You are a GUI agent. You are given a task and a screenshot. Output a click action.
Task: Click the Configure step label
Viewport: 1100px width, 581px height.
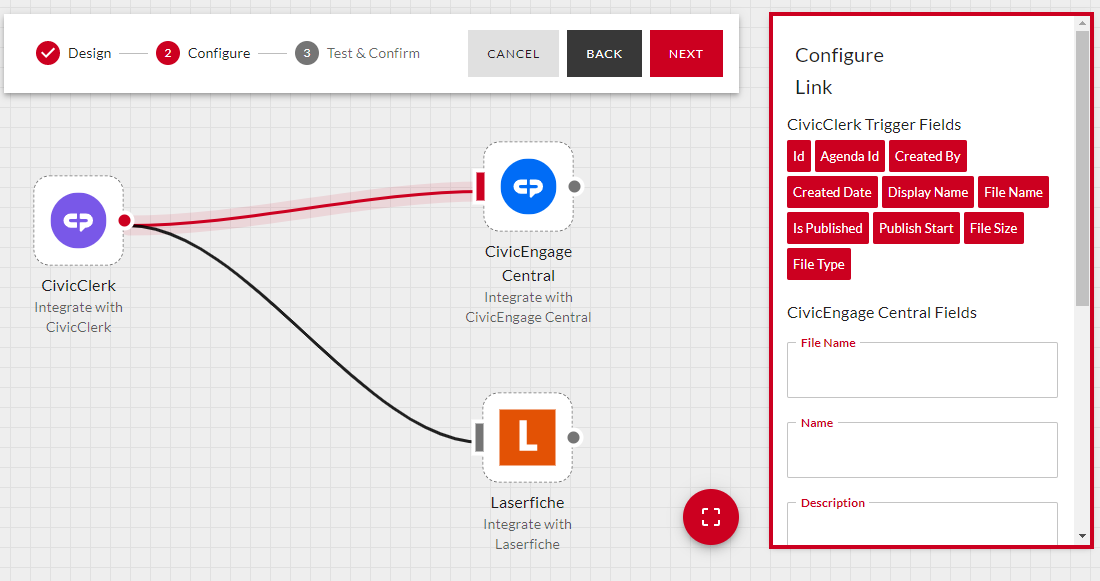click(x=219, y=53)
